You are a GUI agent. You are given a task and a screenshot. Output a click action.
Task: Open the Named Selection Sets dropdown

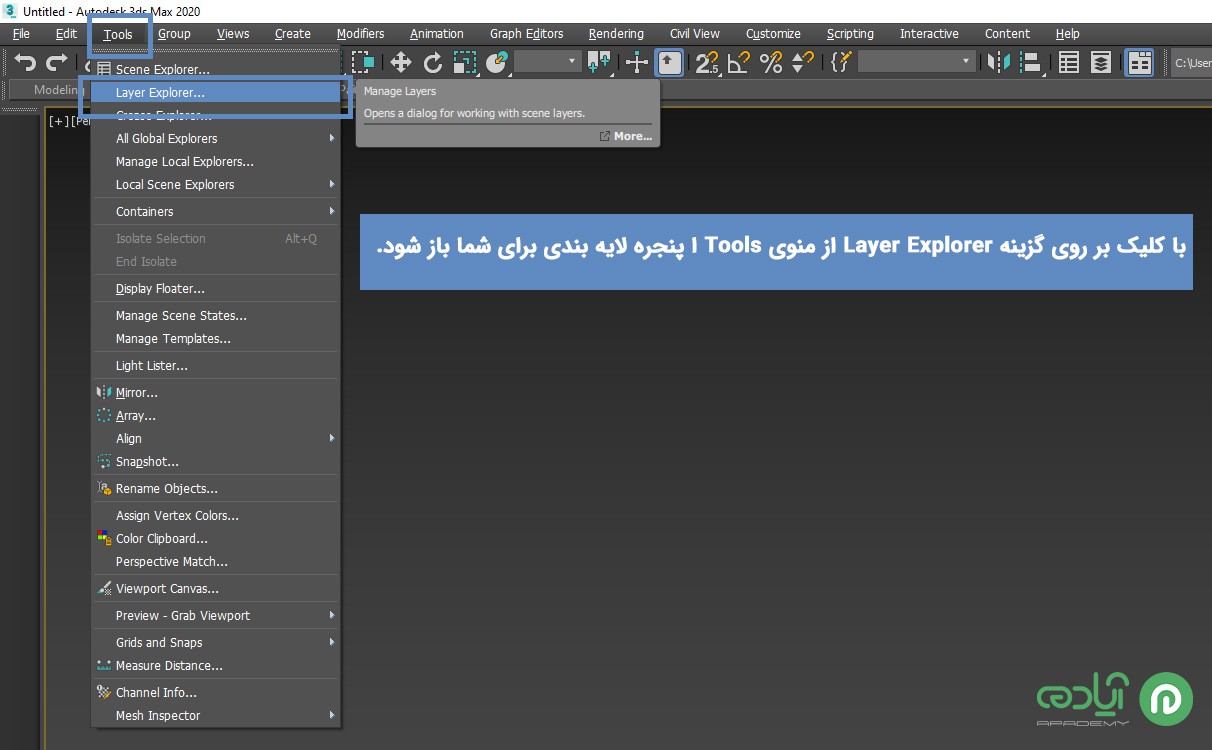pos(916,62)
